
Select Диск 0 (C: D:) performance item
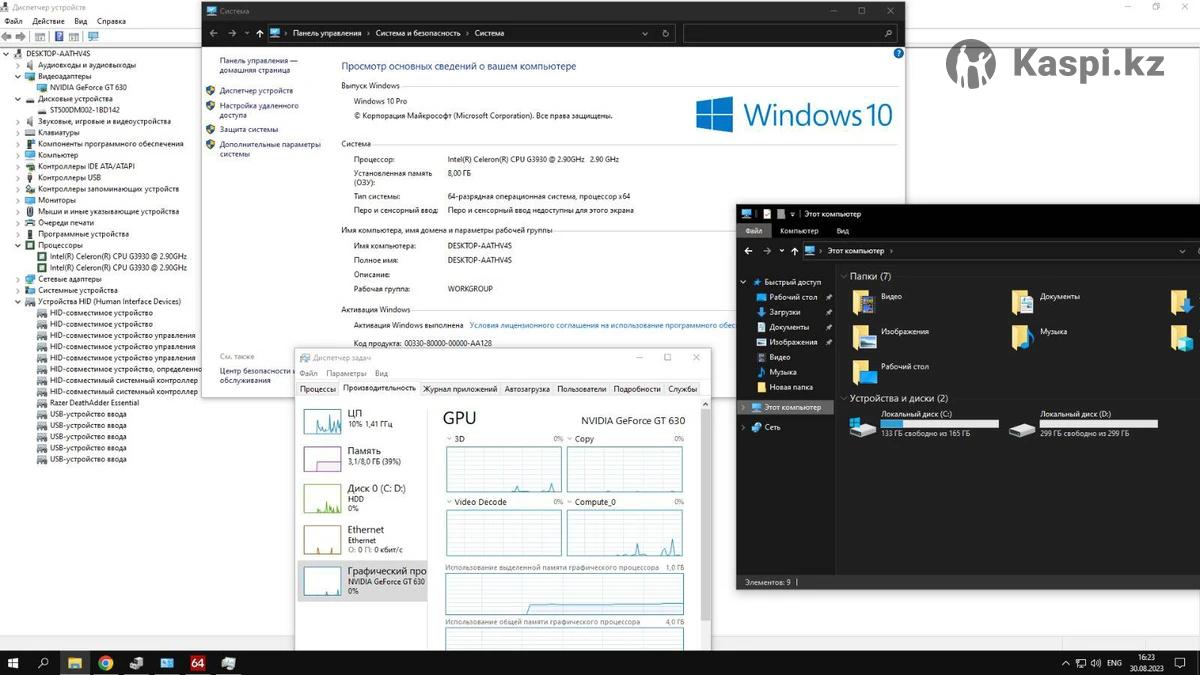click(364, 498)
